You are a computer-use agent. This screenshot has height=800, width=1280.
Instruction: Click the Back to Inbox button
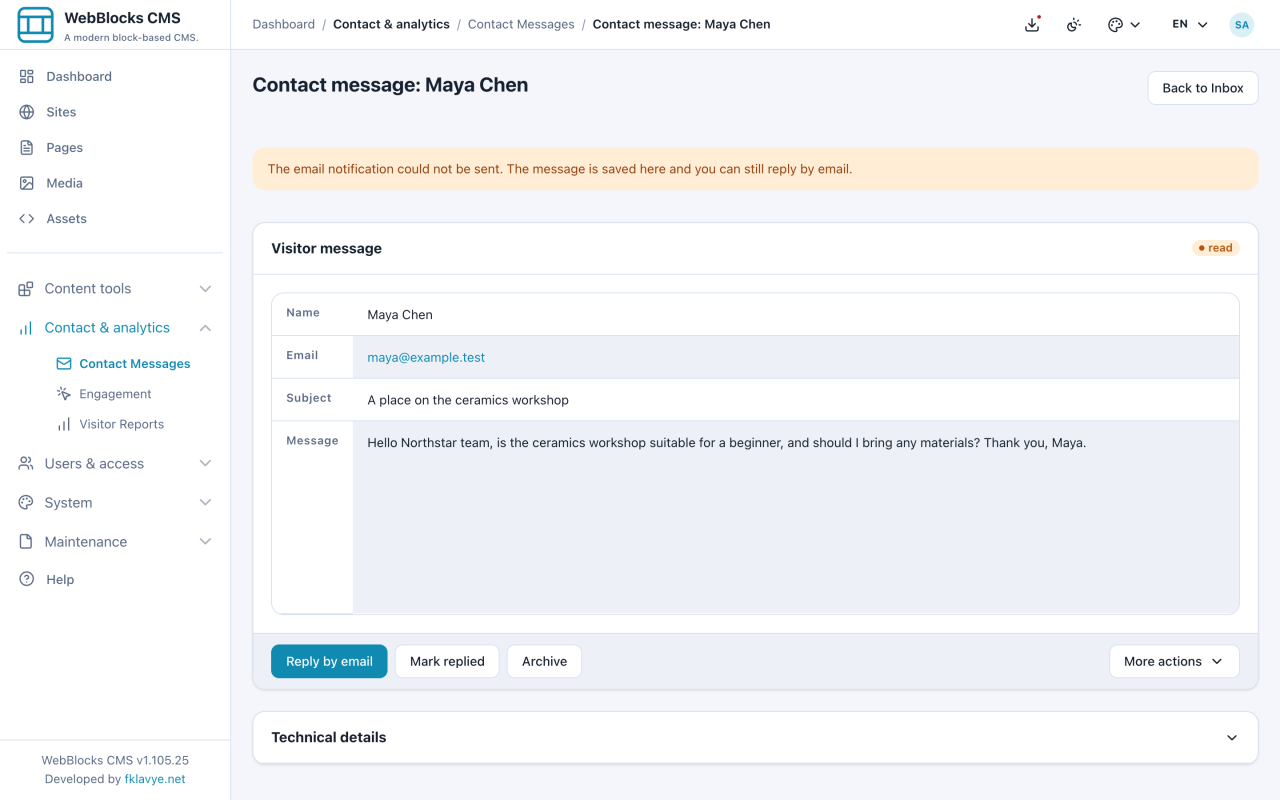1202,88
